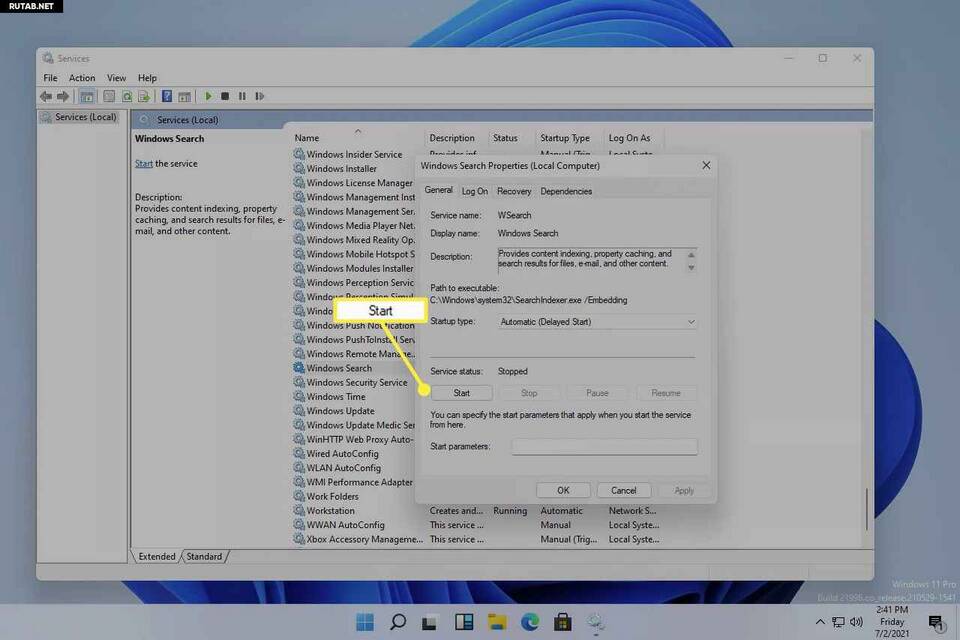The image size is (960, 640).
Task: Open the File menu
Action: coord(50,78)
